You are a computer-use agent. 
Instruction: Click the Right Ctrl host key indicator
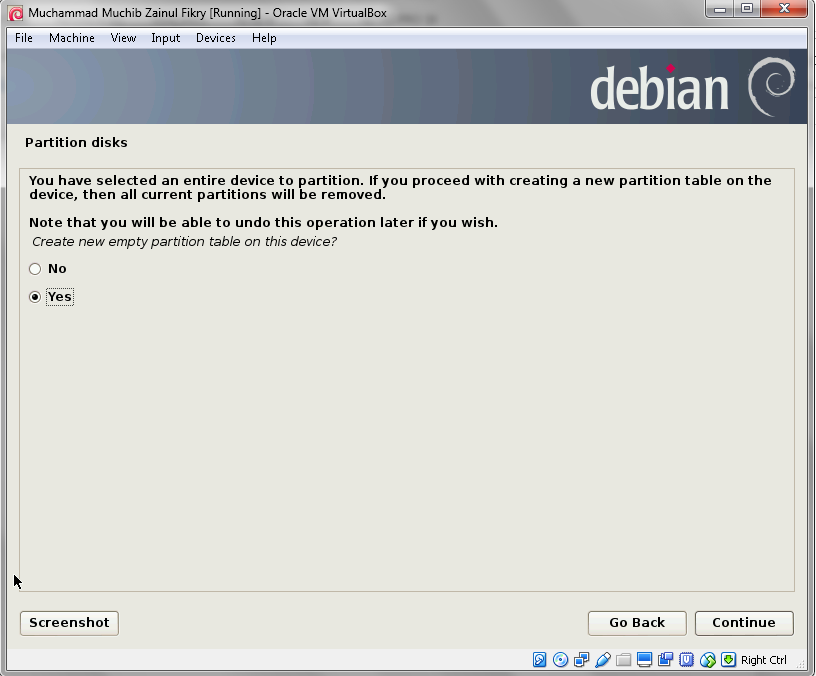761,660
